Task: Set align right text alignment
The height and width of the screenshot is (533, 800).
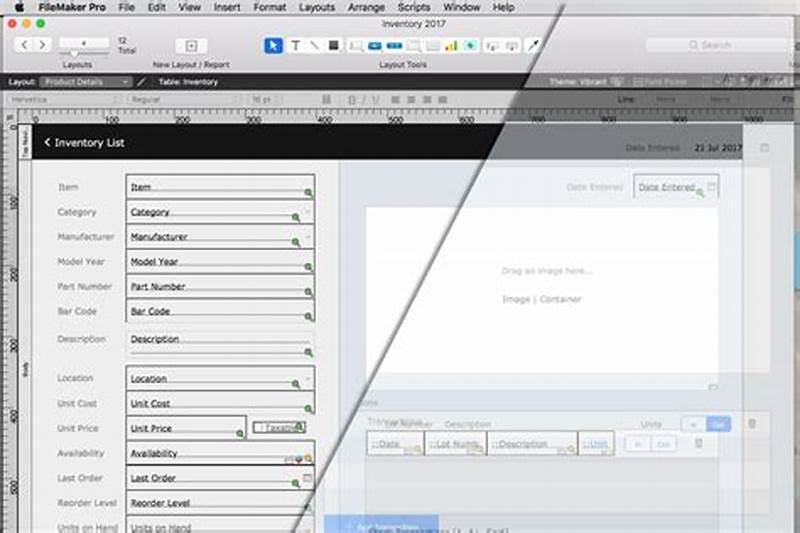Action: coord(427,100)
